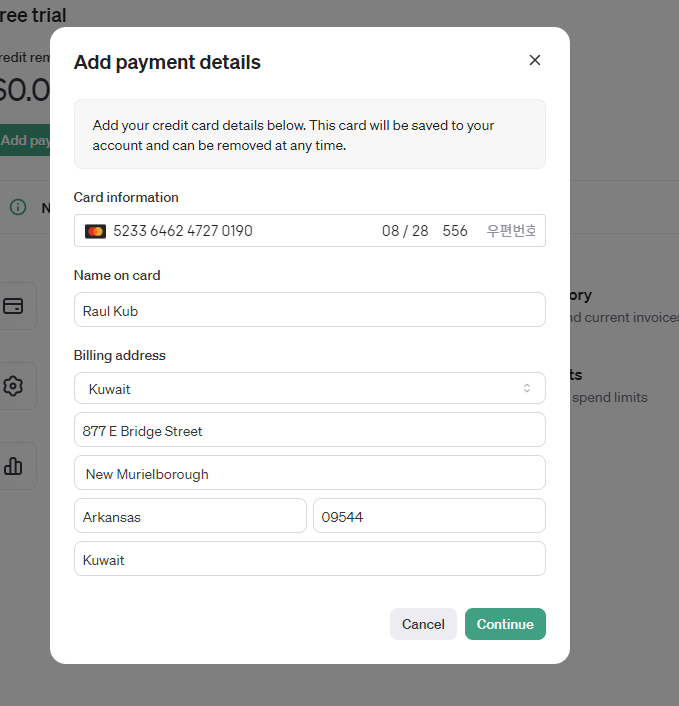Click the Name on card field

tap(310, 310)
